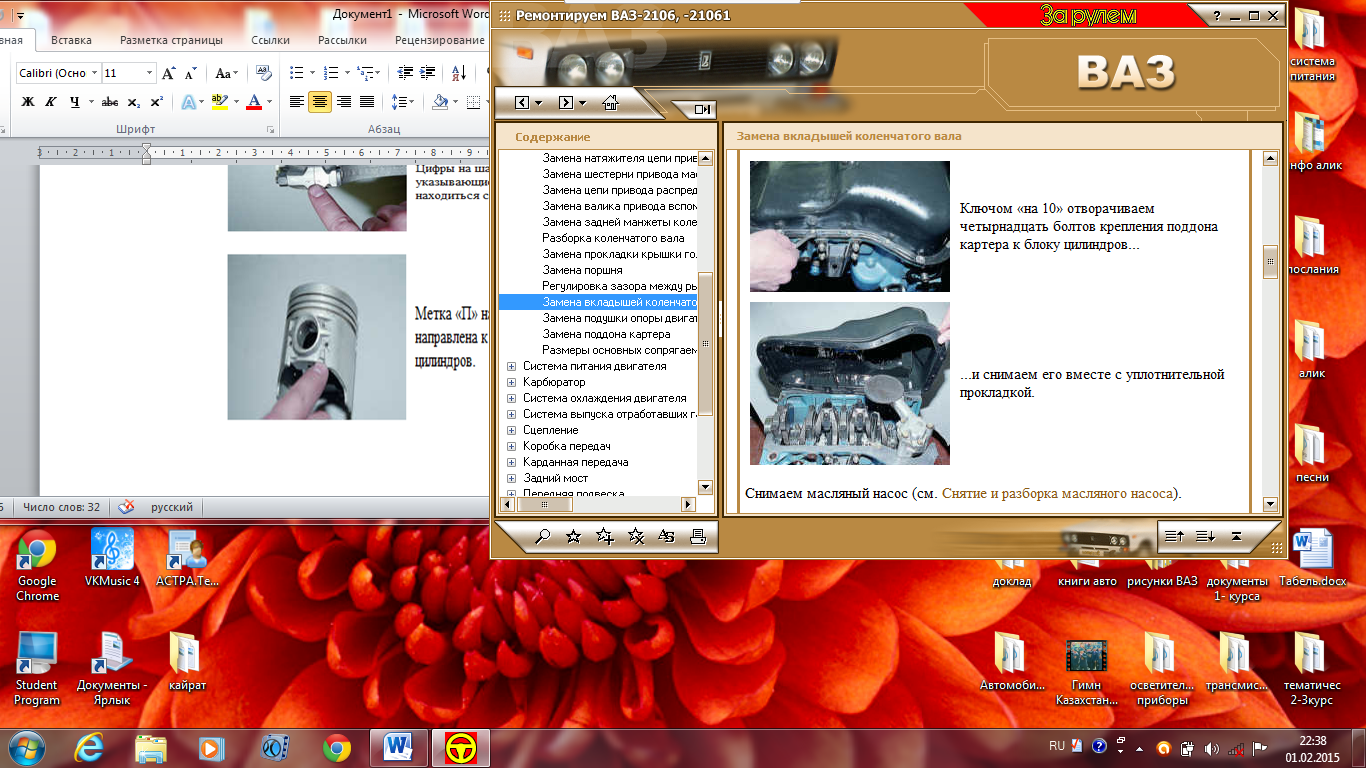Decrease paragraph indent in Word
Image resolution: width=1366 pixels, height=768 pixels.
tap(405, 73)
